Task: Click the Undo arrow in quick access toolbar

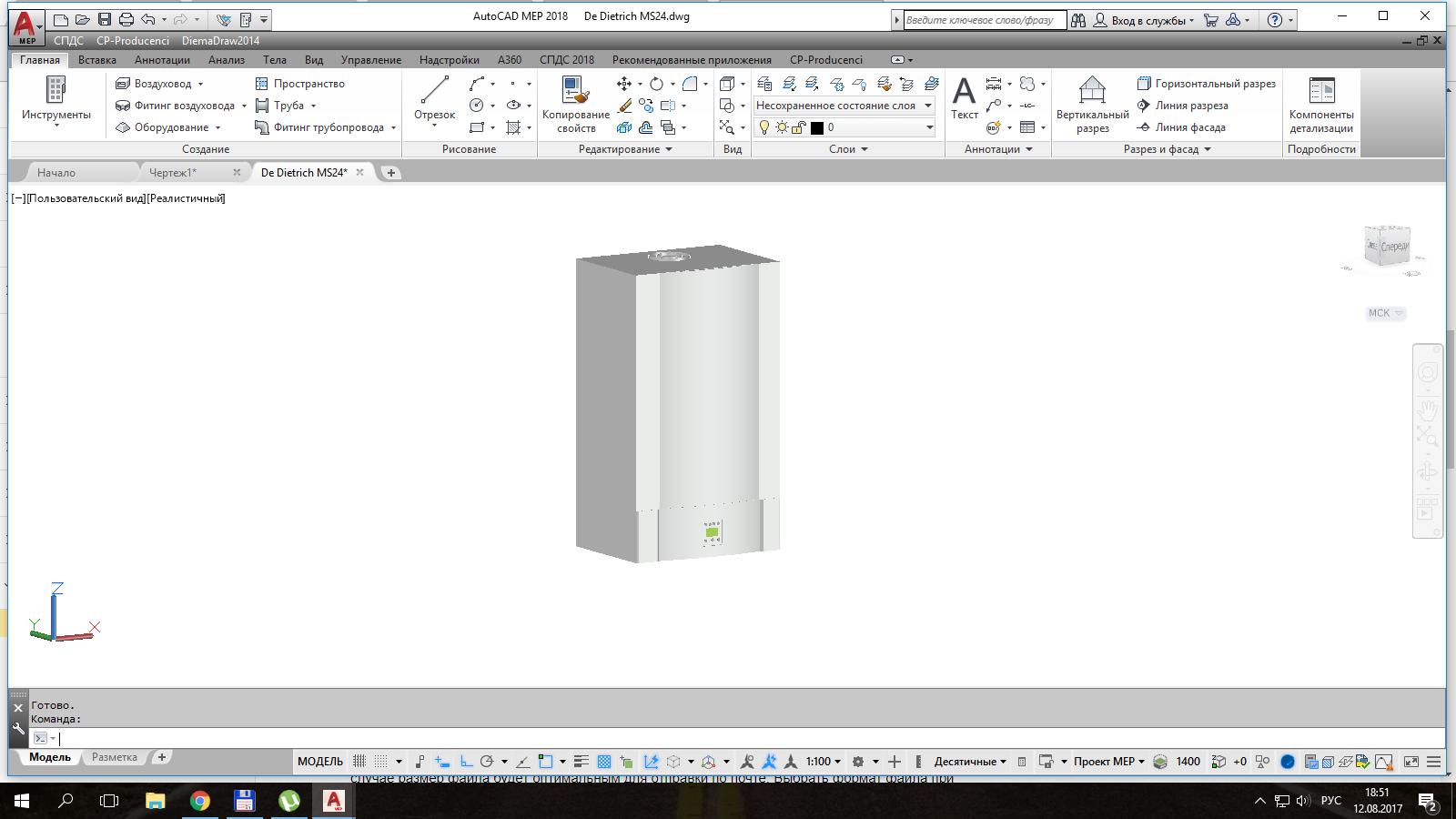Action: click(148, 19)
